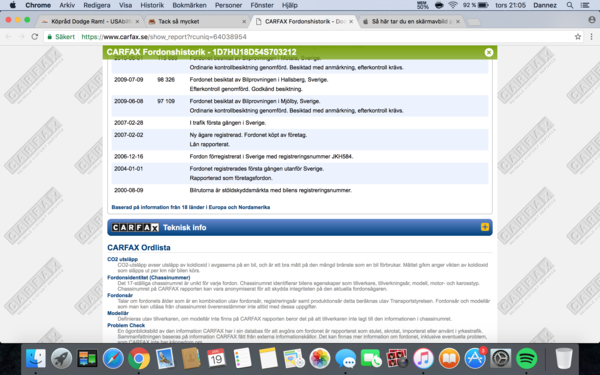This screenshot has width=600, height=375.
Task: Open Safari from the Dock
Action: coord(113,359)
